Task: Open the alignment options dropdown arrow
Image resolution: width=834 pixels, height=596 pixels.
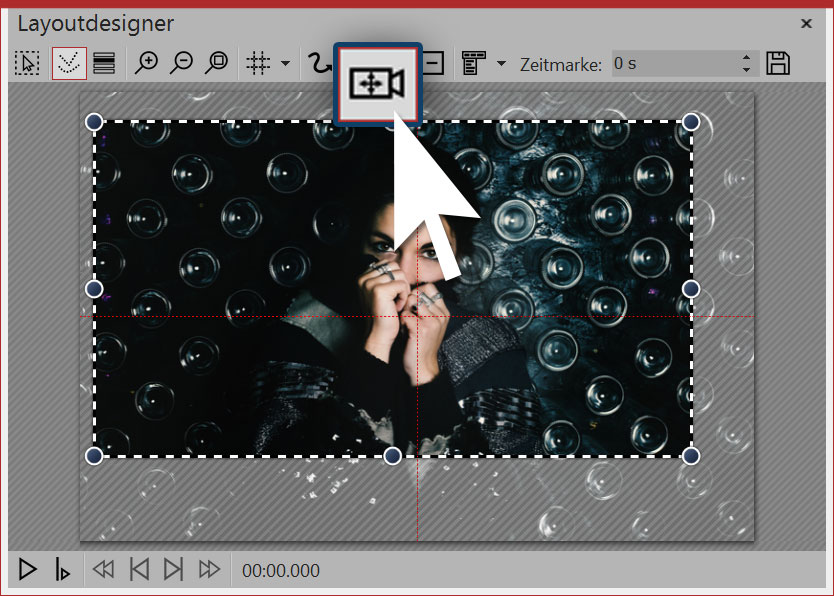Action: [501, 64]
